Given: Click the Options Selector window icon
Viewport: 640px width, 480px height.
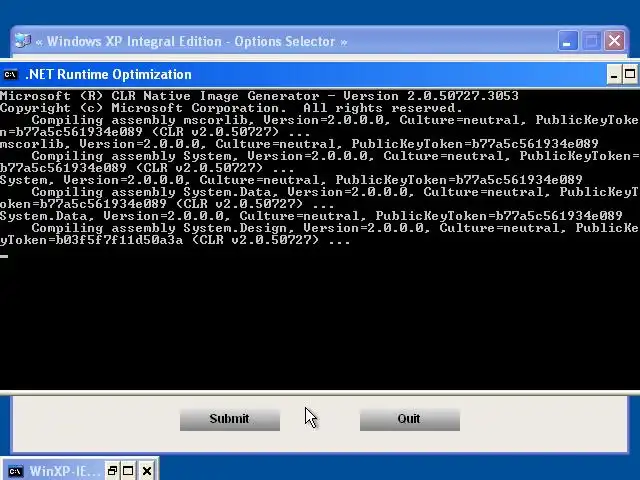Looking at the screenshot, I should [22, 41].
